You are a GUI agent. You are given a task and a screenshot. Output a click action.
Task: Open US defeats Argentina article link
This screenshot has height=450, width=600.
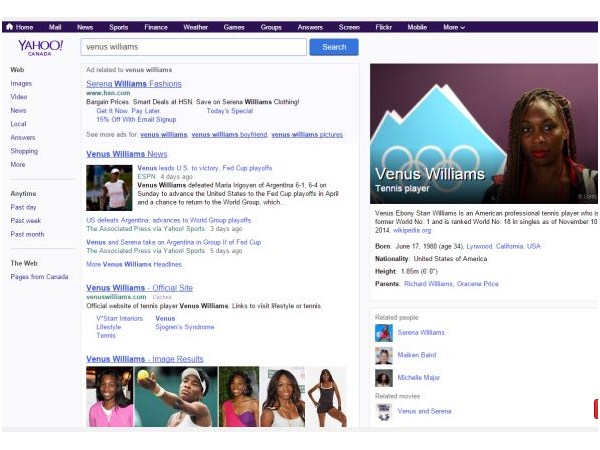169,220
